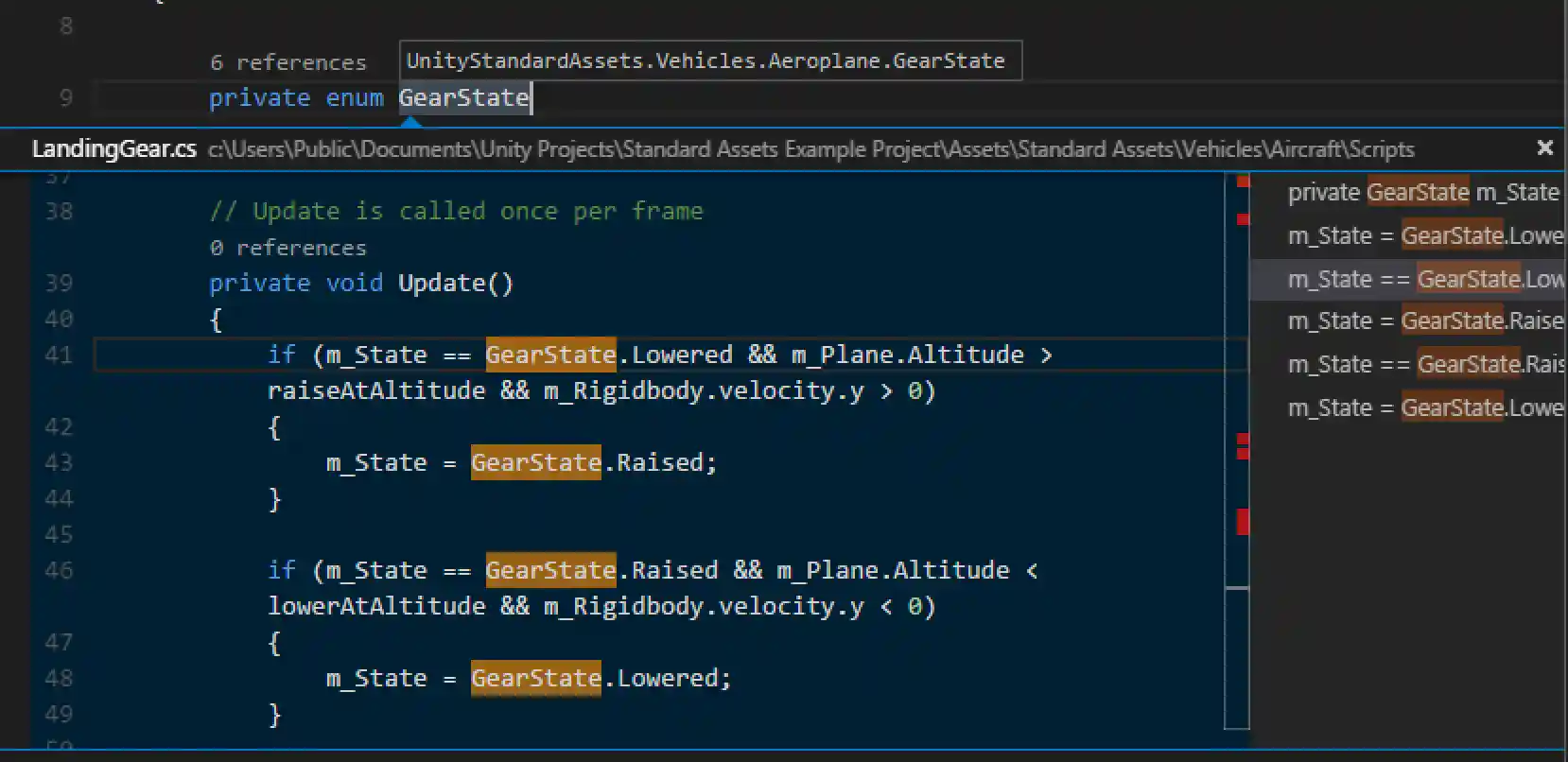This screenshot has width=1568, height=762.
Task: Click the highlighted GearState token on line 43
Action: point(535,462)
